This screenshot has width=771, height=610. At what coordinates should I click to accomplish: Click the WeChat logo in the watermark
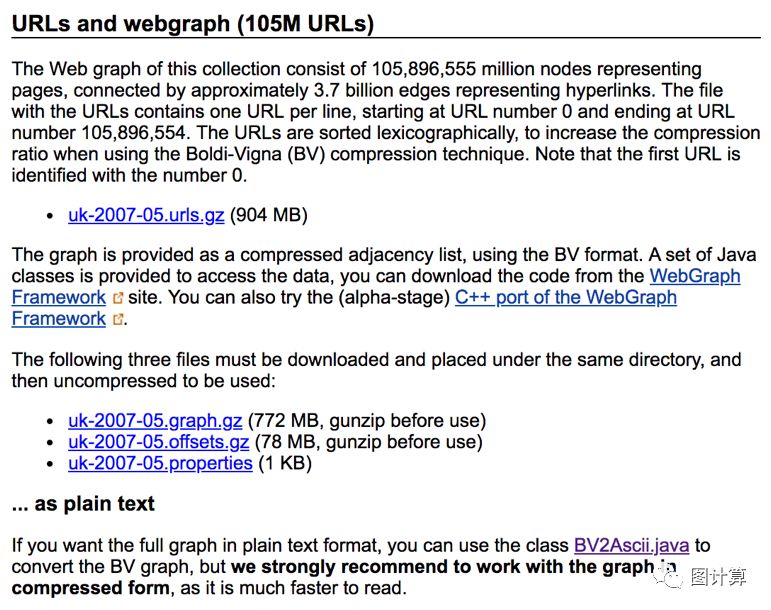(667, 578)
